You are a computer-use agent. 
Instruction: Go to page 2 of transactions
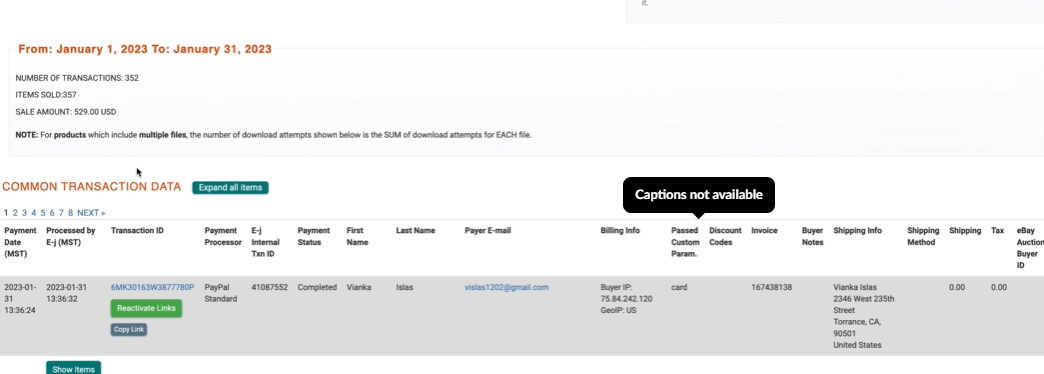coord(15,213)
